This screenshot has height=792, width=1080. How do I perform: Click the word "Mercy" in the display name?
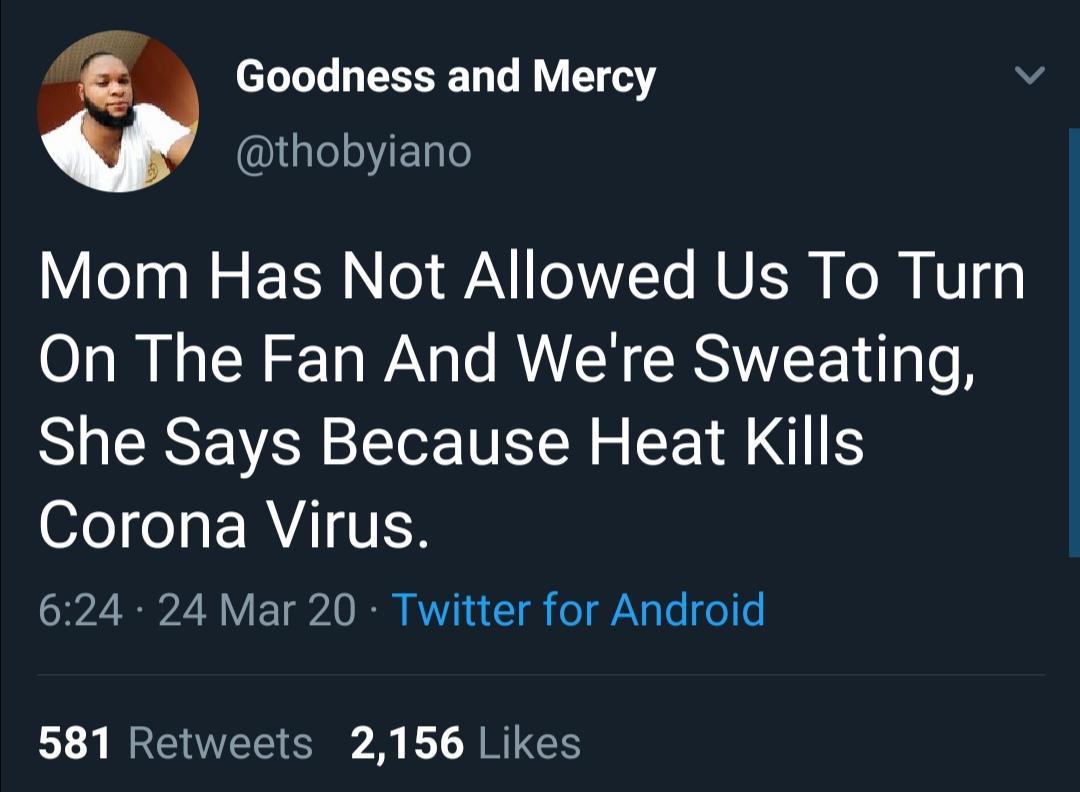point(594,77)
